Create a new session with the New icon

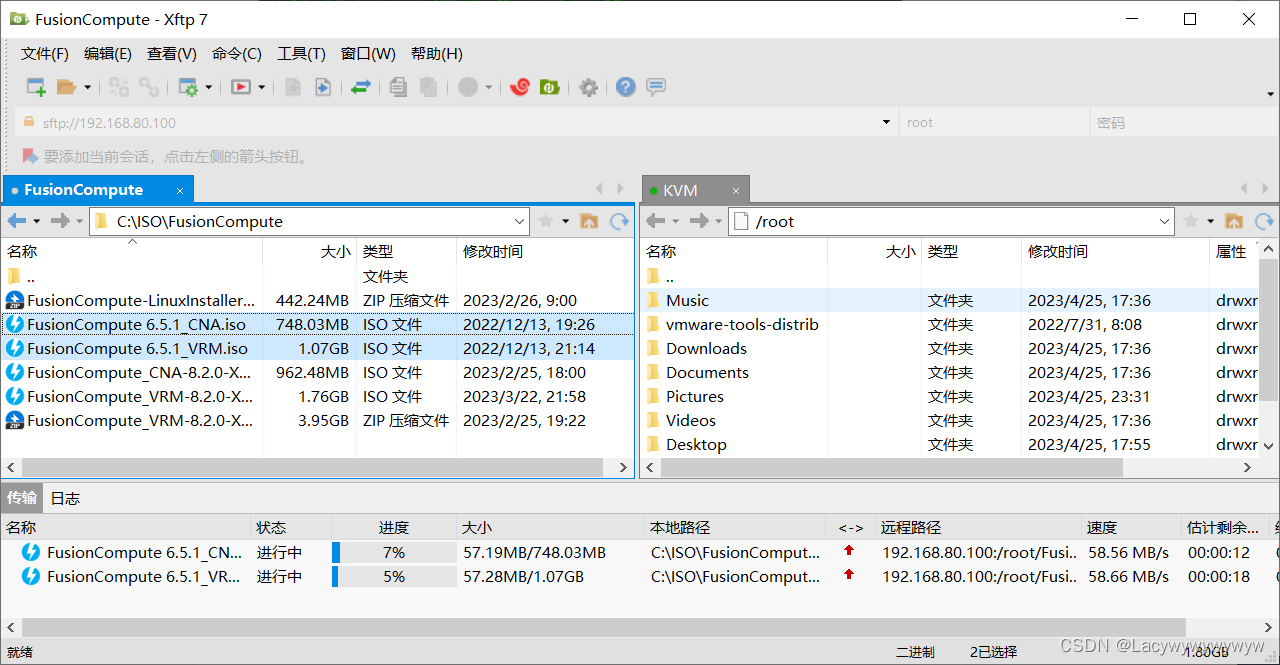pyautogui.click(x=35, y=87)
